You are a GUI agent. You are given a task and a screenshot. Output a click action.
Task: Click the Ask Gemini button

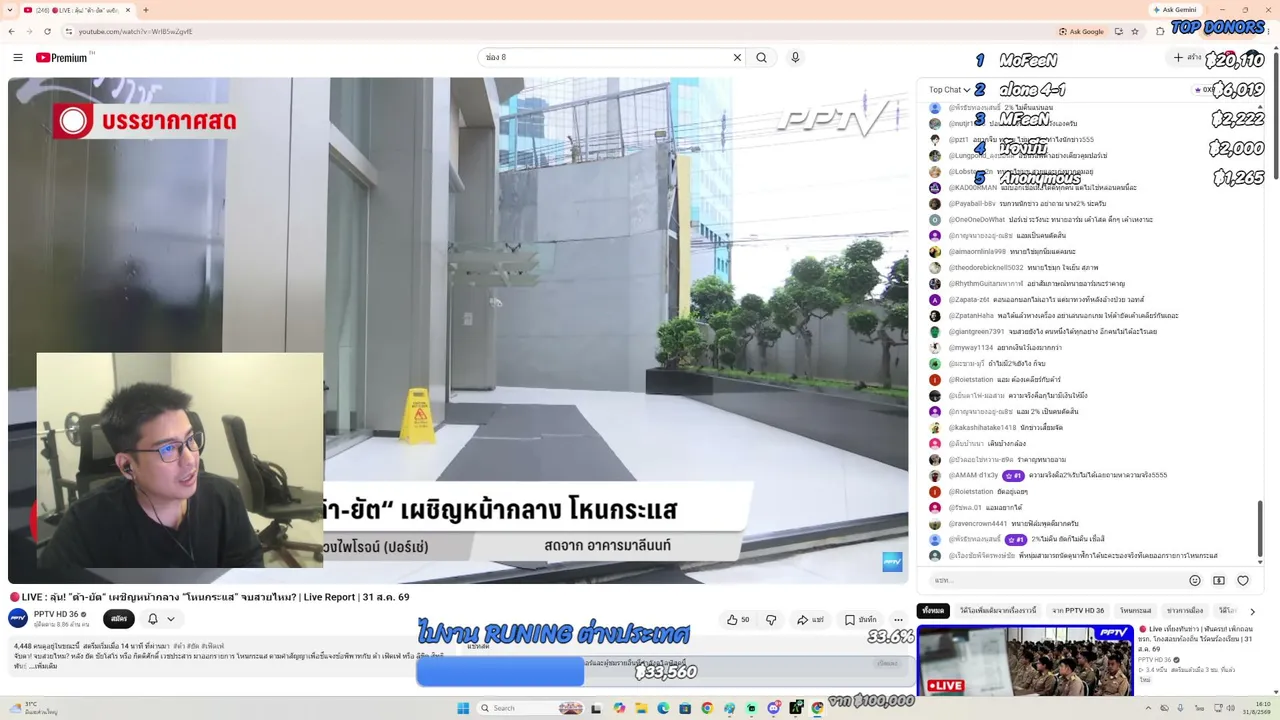(x=1174, y=10)
